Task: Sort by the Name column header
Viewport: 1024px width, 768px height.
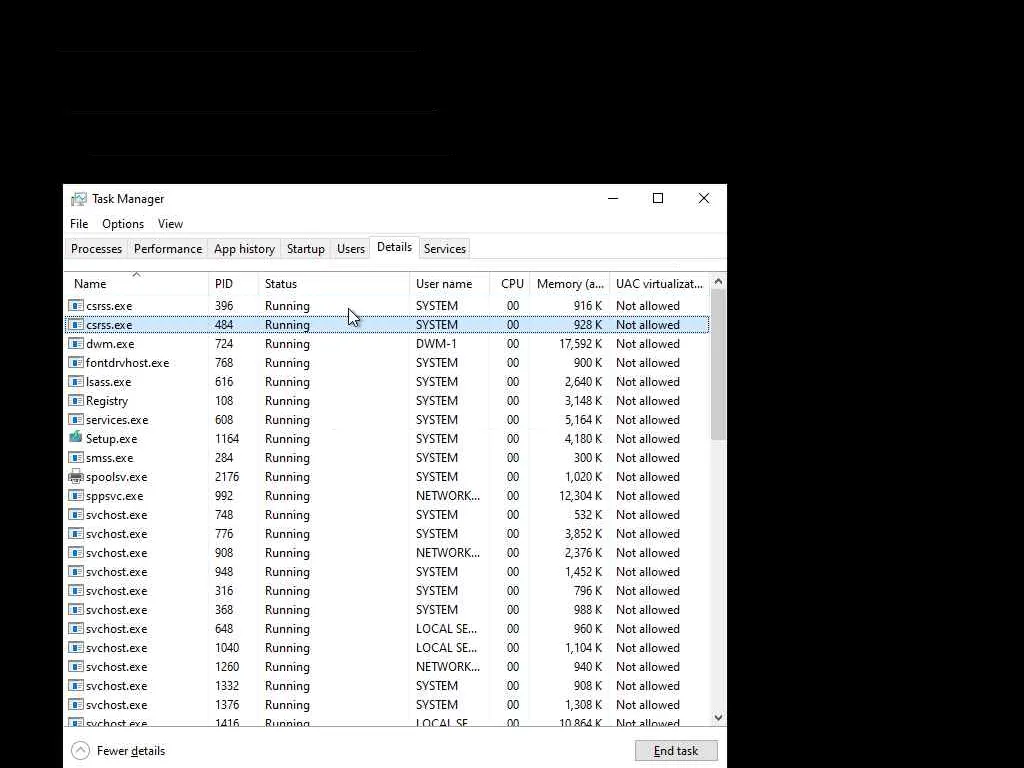Action: 136,283
